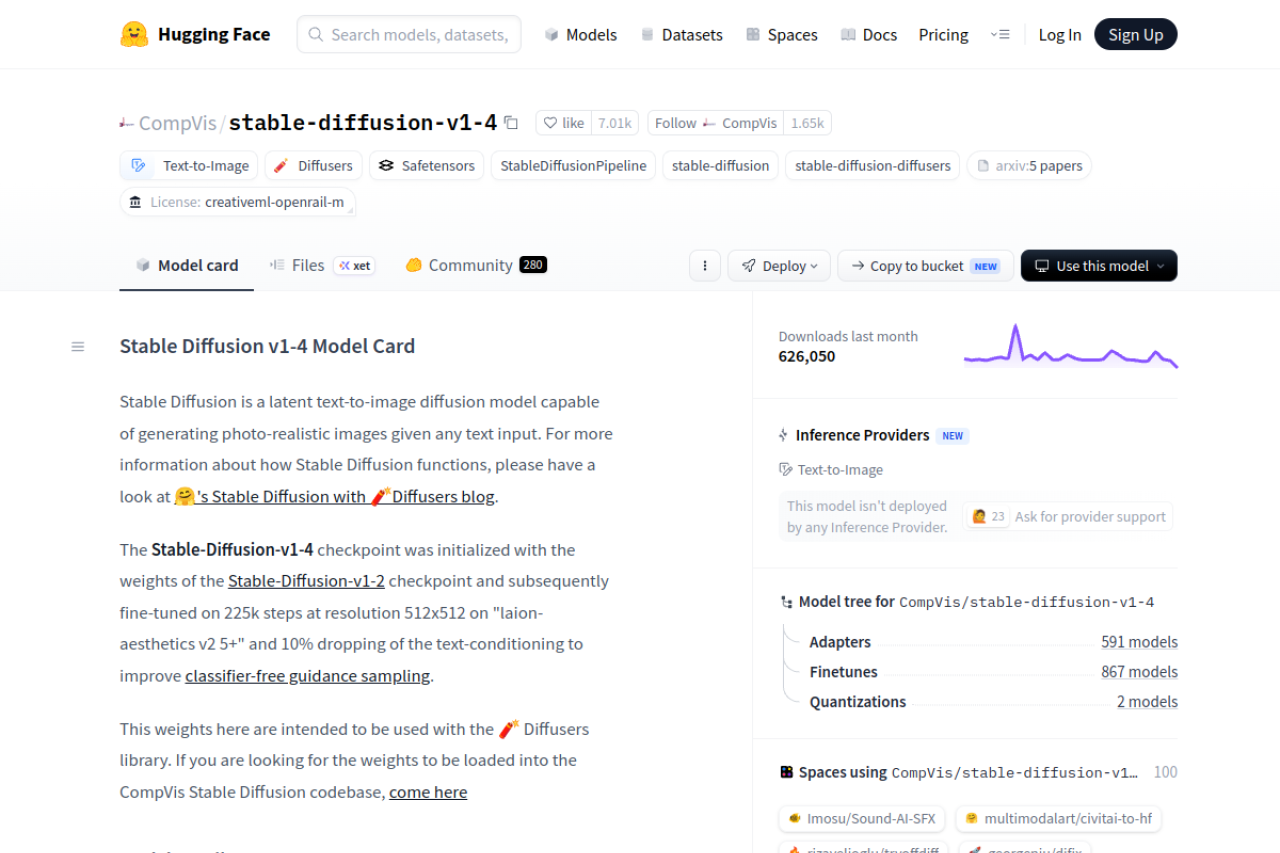Click the Safetensors tag

[427, 166]
